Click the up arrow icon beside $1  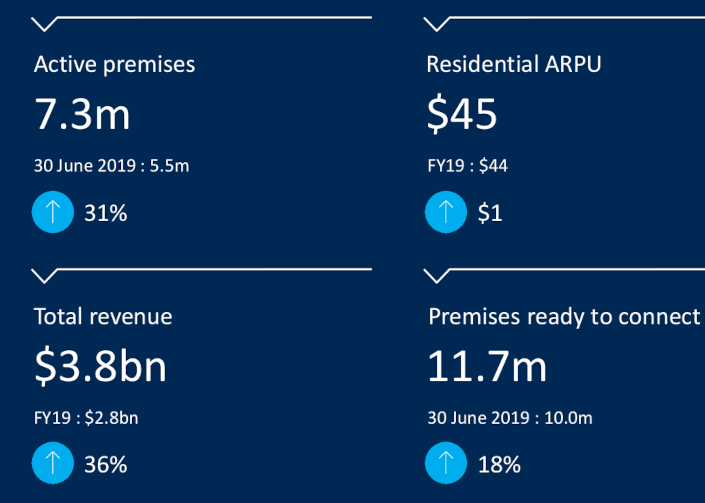pos(445,212)
